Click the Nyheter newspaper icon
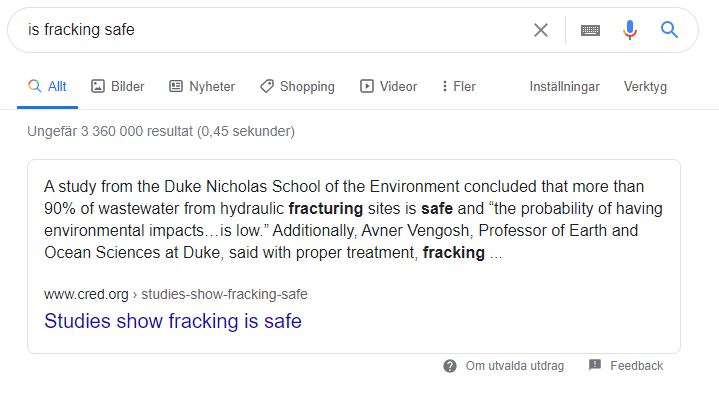The width and height of the screenshot is (719, 402). coord(176,87)
